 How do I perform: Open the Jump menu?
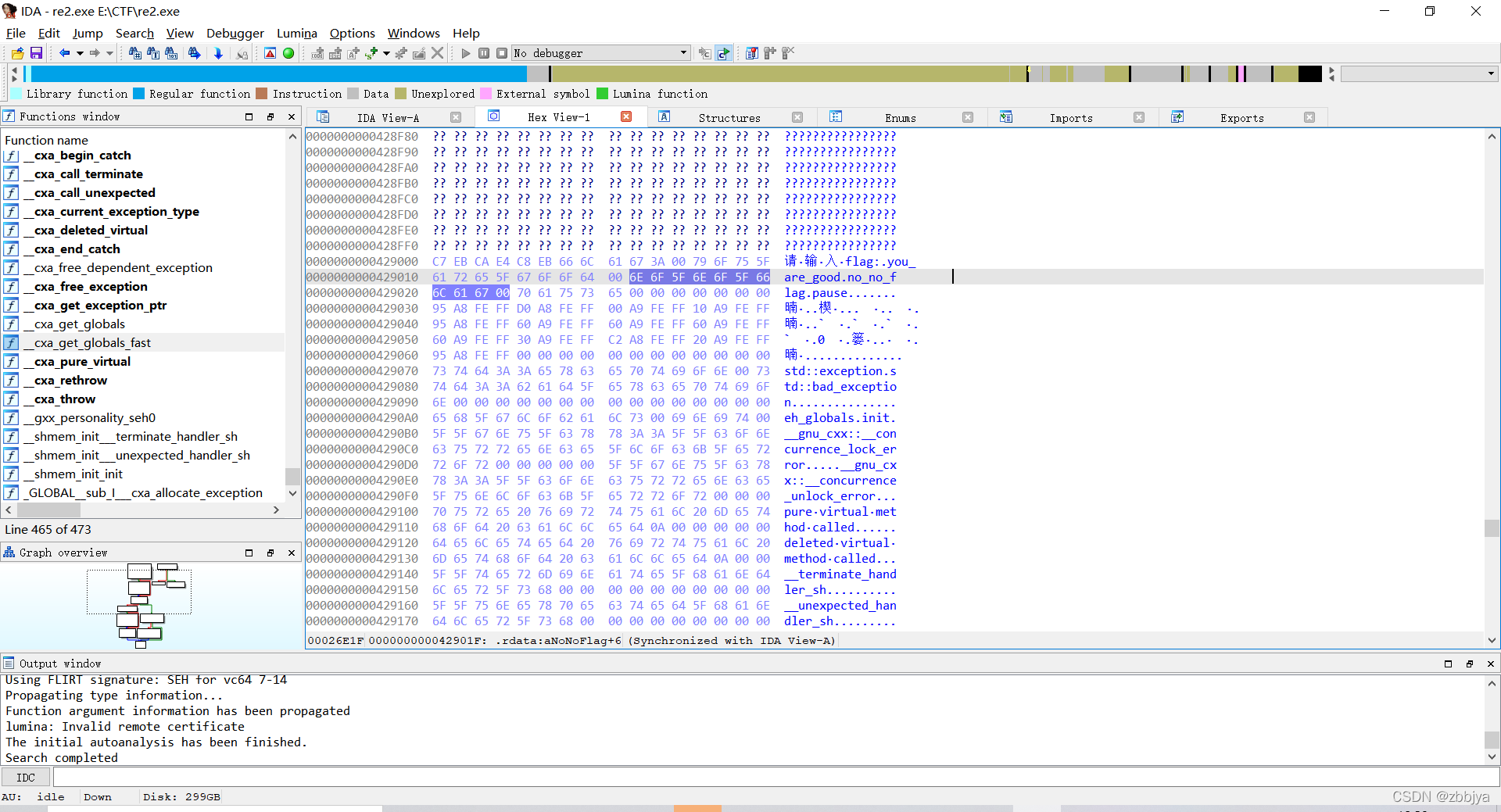tap(88, 33)
